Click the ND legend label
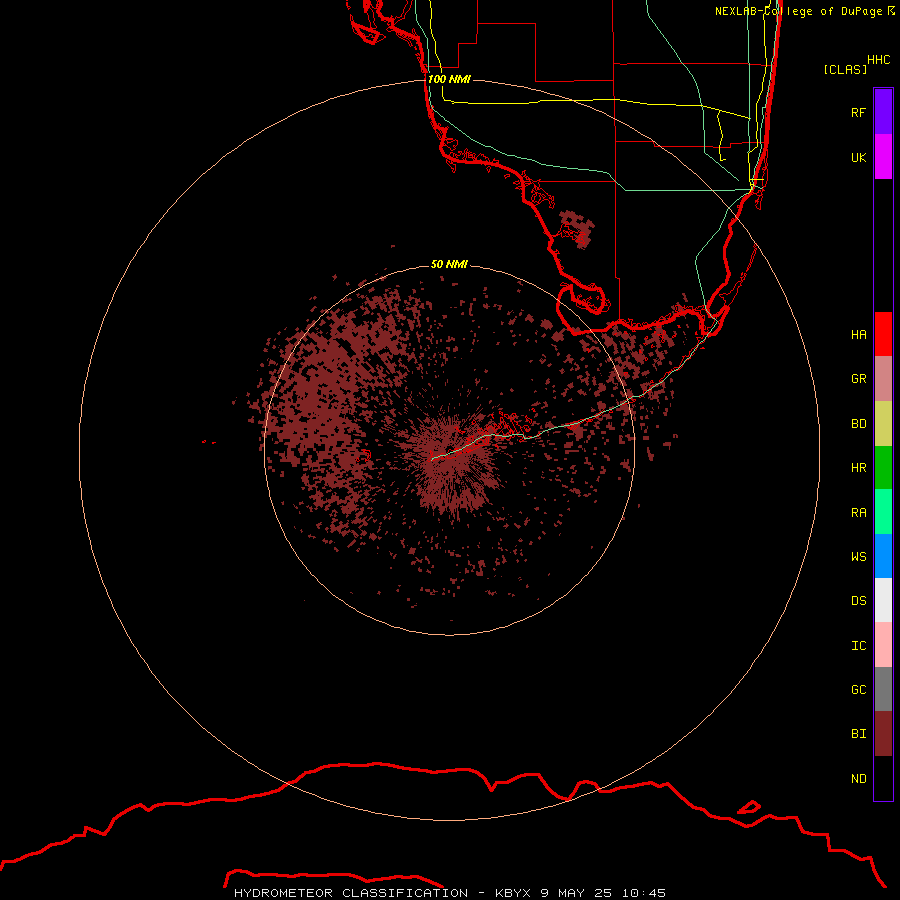The image size is (900, 900). point(859,779)
